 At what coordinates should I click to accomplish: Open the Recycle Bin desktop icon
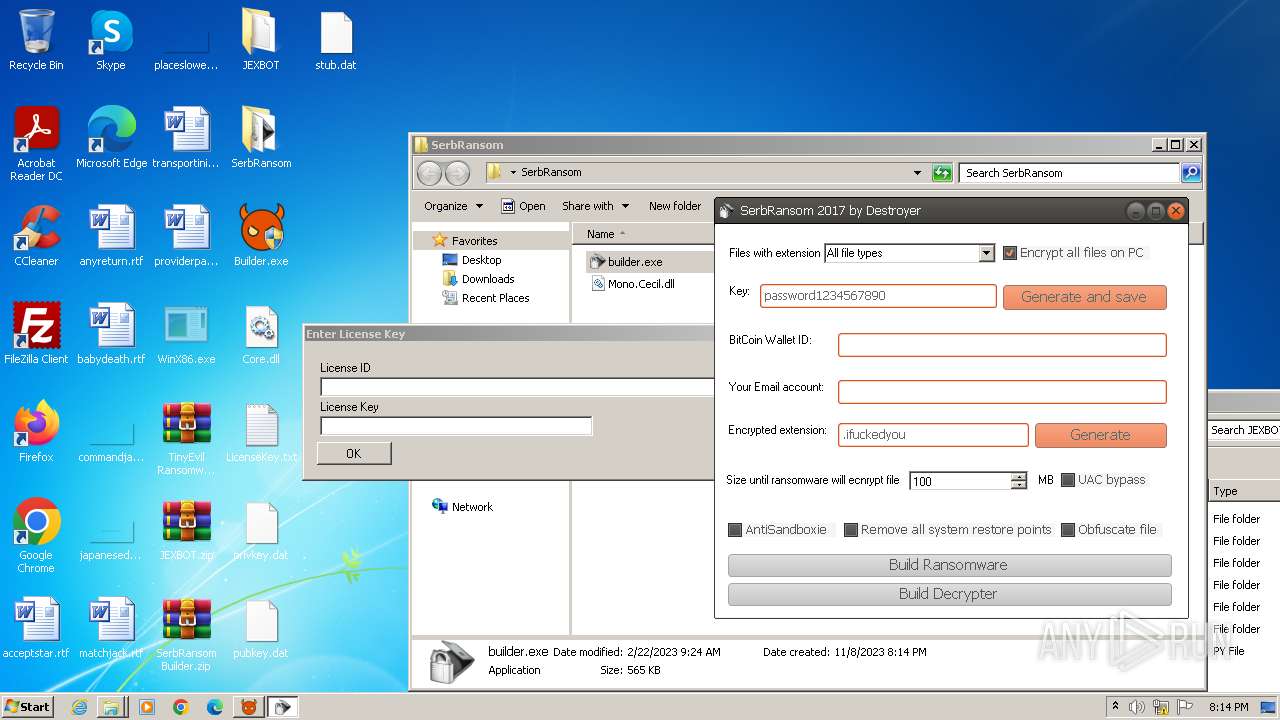pyautogui.click(x=36, y=40)
